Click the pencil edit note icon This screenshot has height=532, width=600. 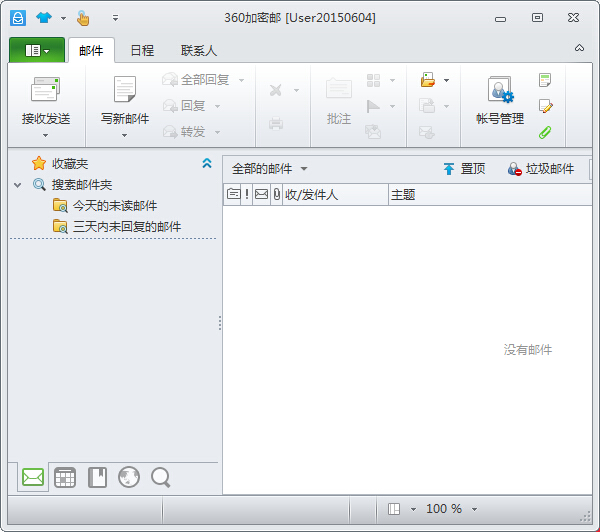point(545,106)
